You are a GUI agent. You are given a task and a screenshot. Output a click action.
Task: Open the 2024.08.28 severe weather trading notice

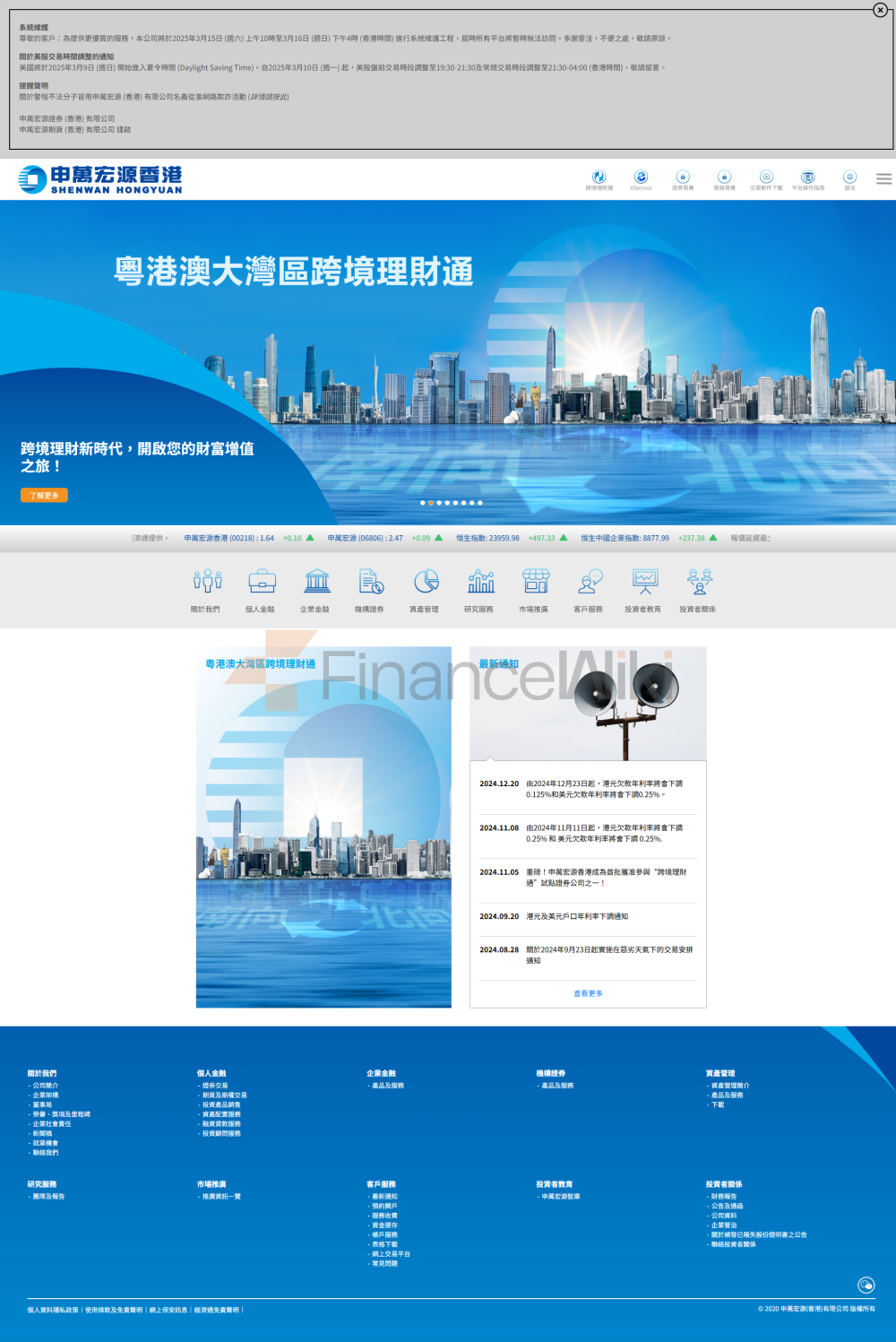588,955
